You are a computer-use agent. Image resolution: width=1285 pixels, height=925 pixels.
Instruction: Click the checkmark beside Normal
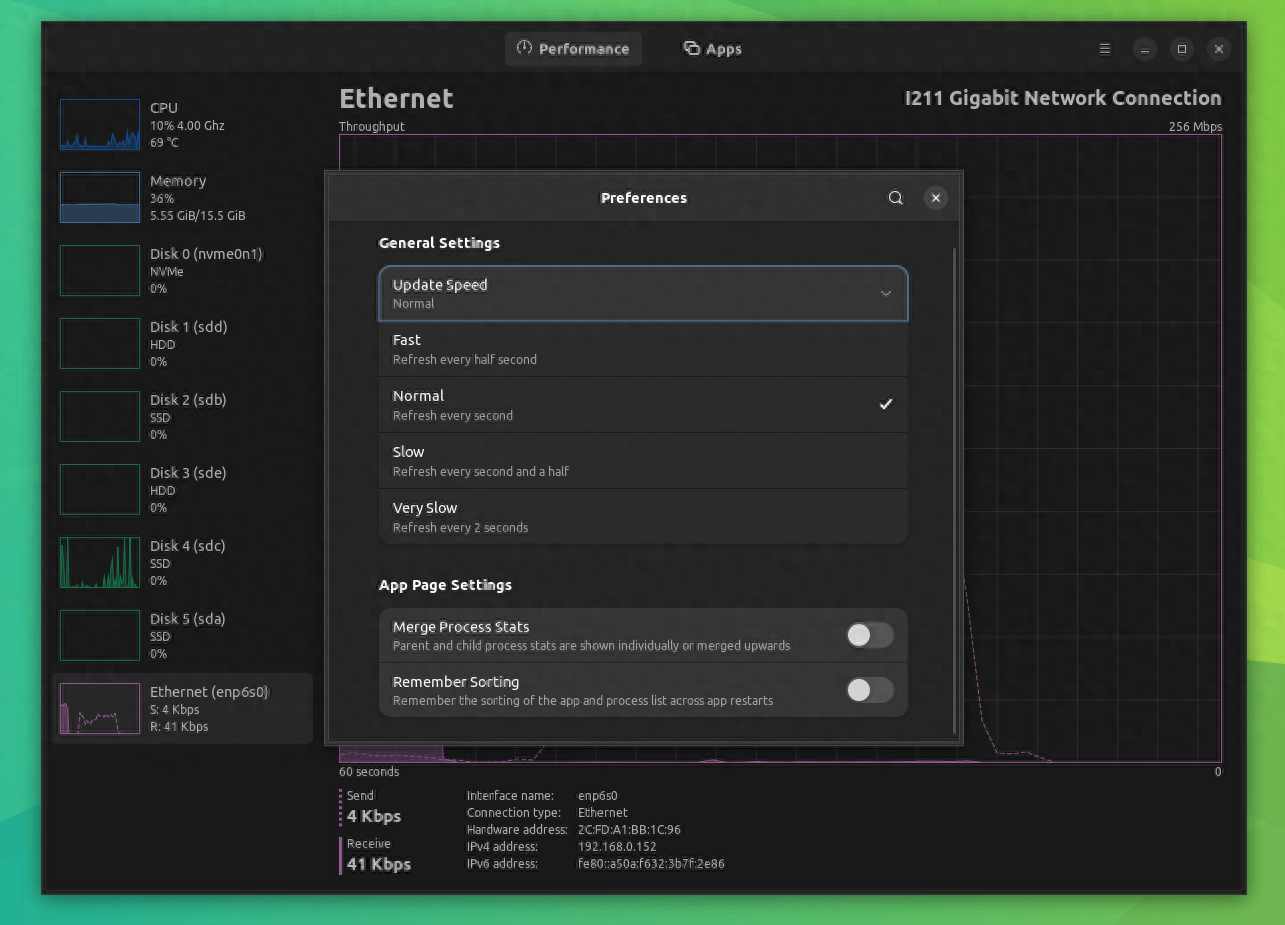point(885,405)
